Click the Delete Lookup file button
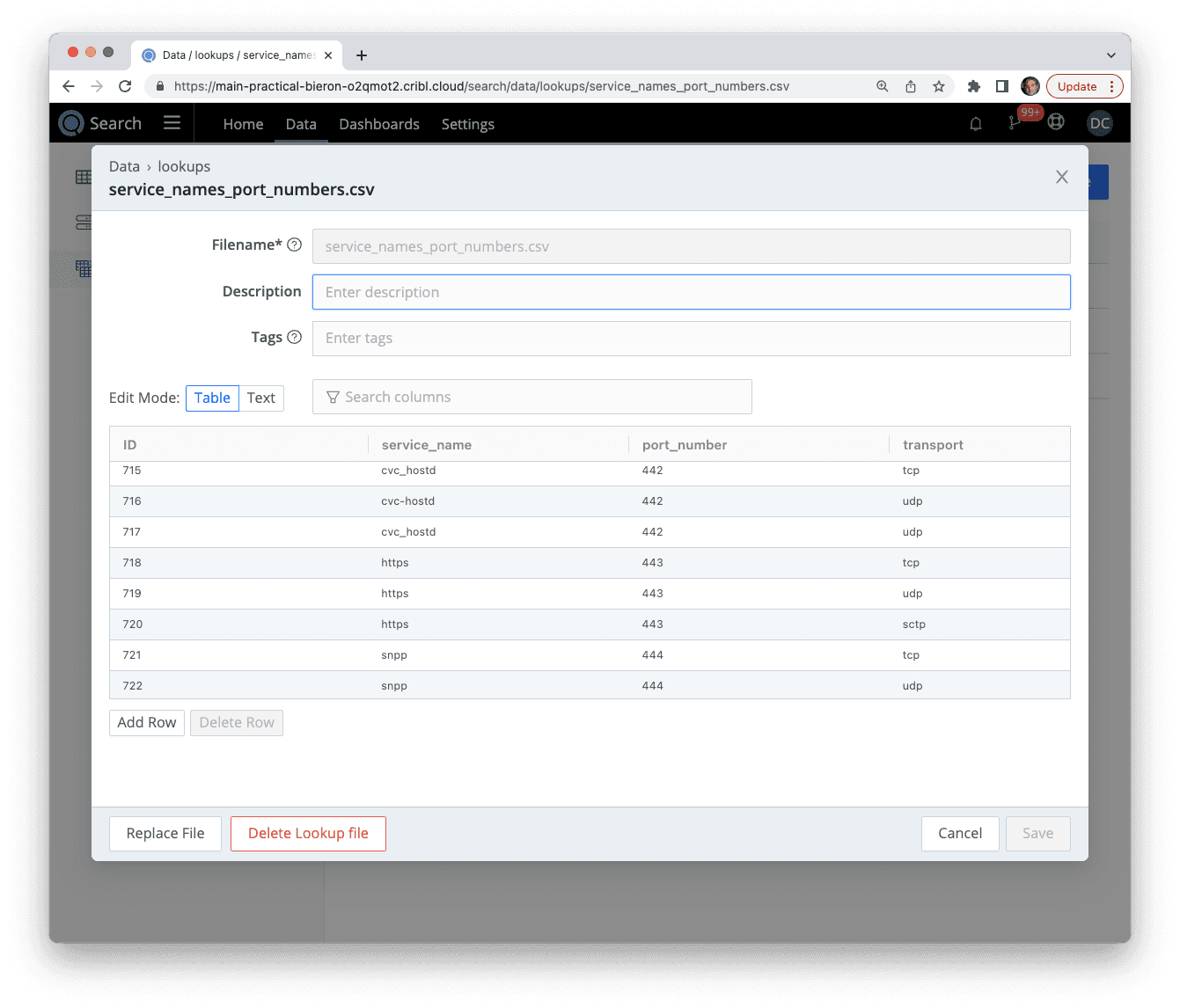1180x1008 pixels. point(308,833)
